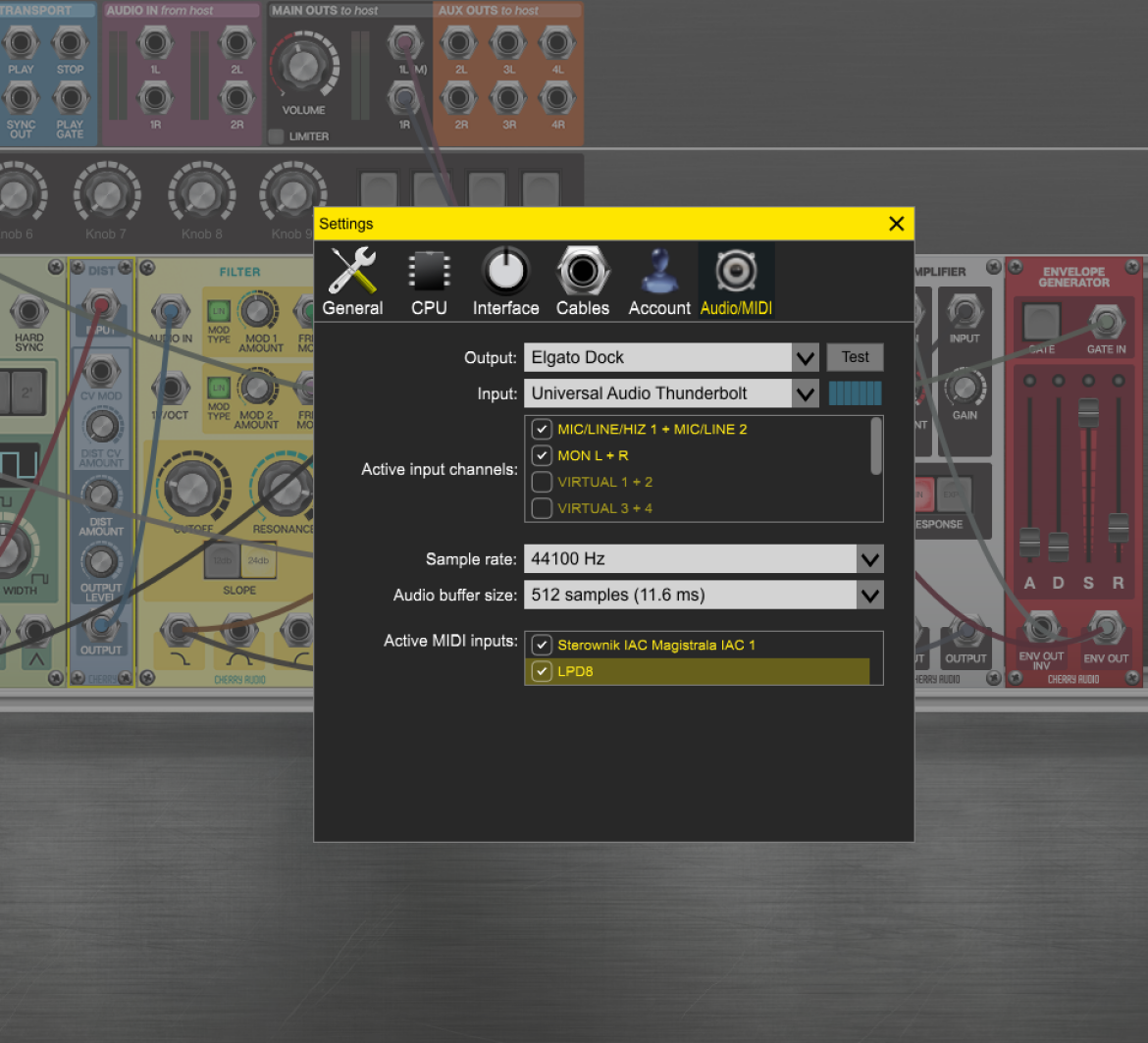Image resolution: width=1148 pixels, height=1043 pixels.
Task: Click Aux Outs 2R jack
Action: pyautogui.click(x=459, y=97)
